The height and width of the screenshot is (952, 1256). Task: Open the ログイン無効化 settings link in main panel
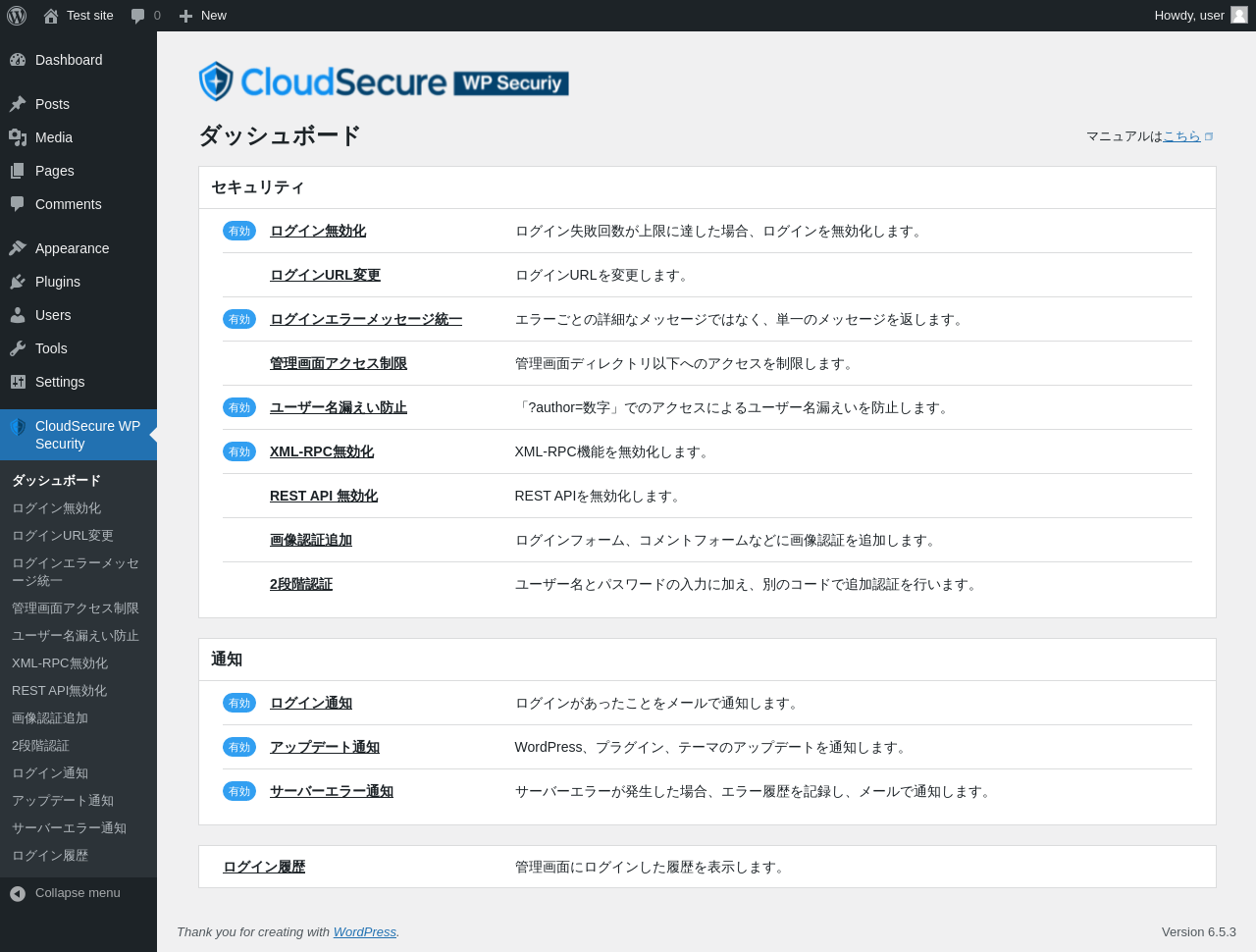[318, 231]
